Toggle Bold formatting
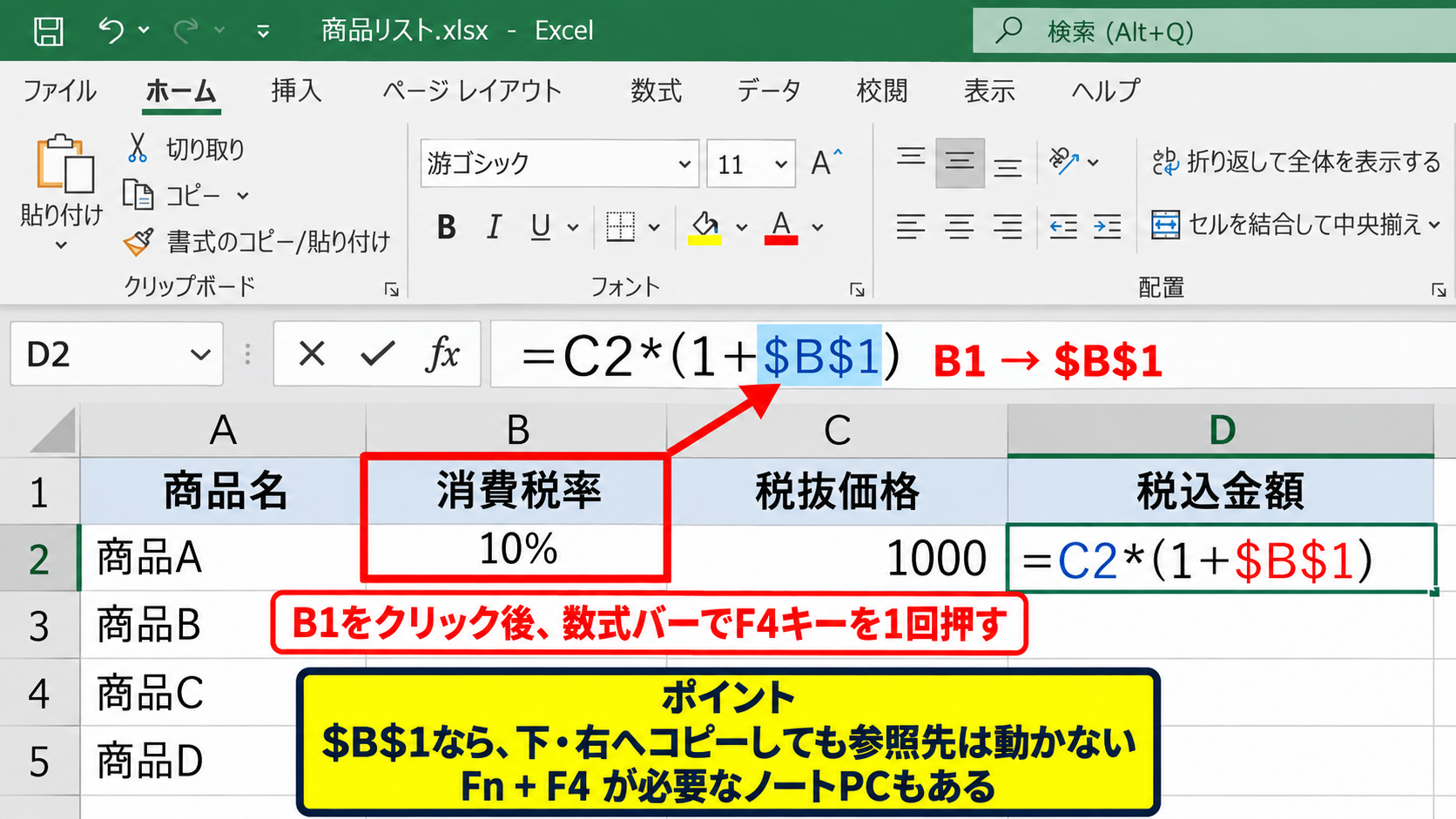This screenshot has width=1456, height=819. 447,227
